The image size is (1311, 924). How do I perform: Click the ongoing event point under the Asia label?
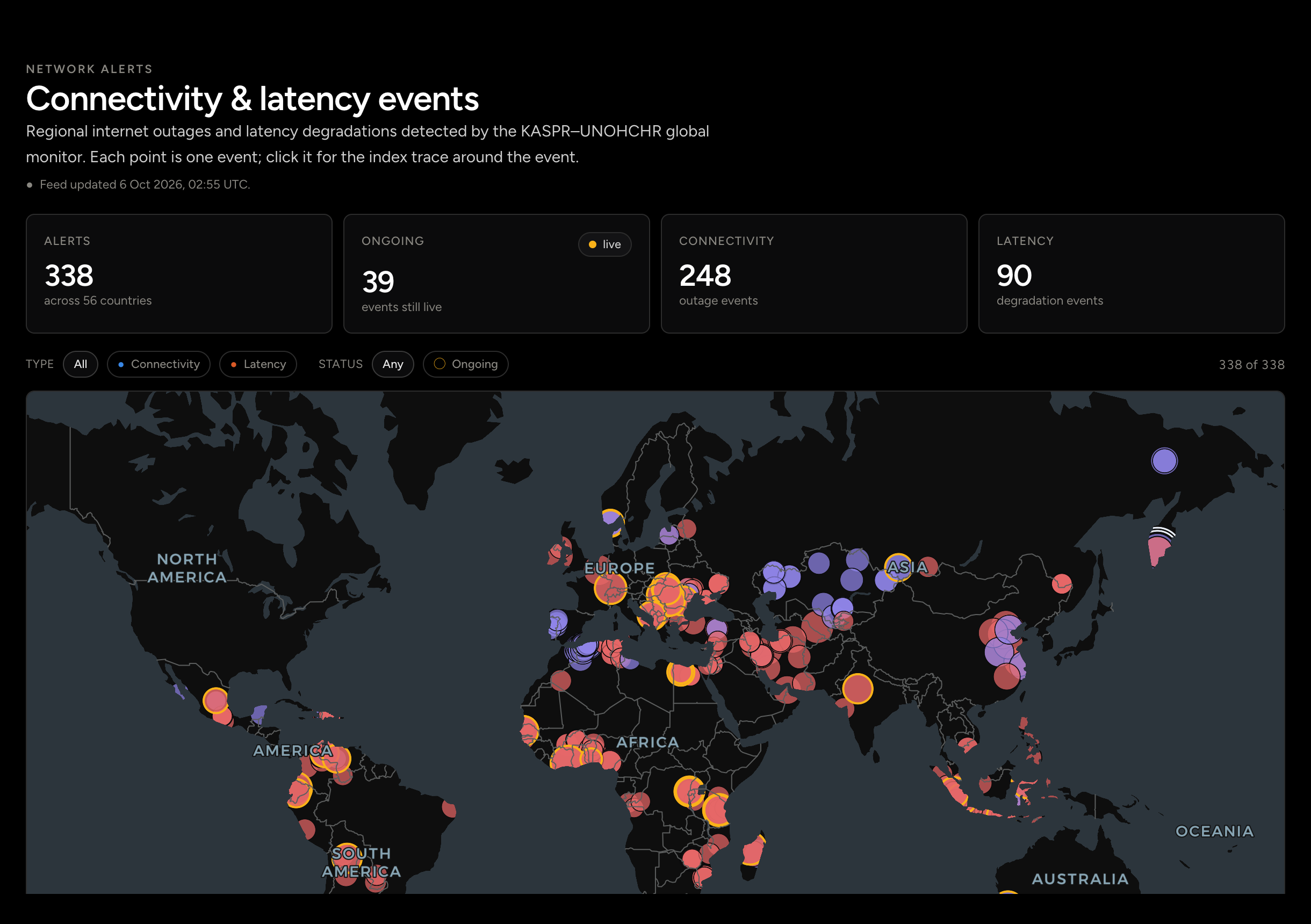pos(898,567)
